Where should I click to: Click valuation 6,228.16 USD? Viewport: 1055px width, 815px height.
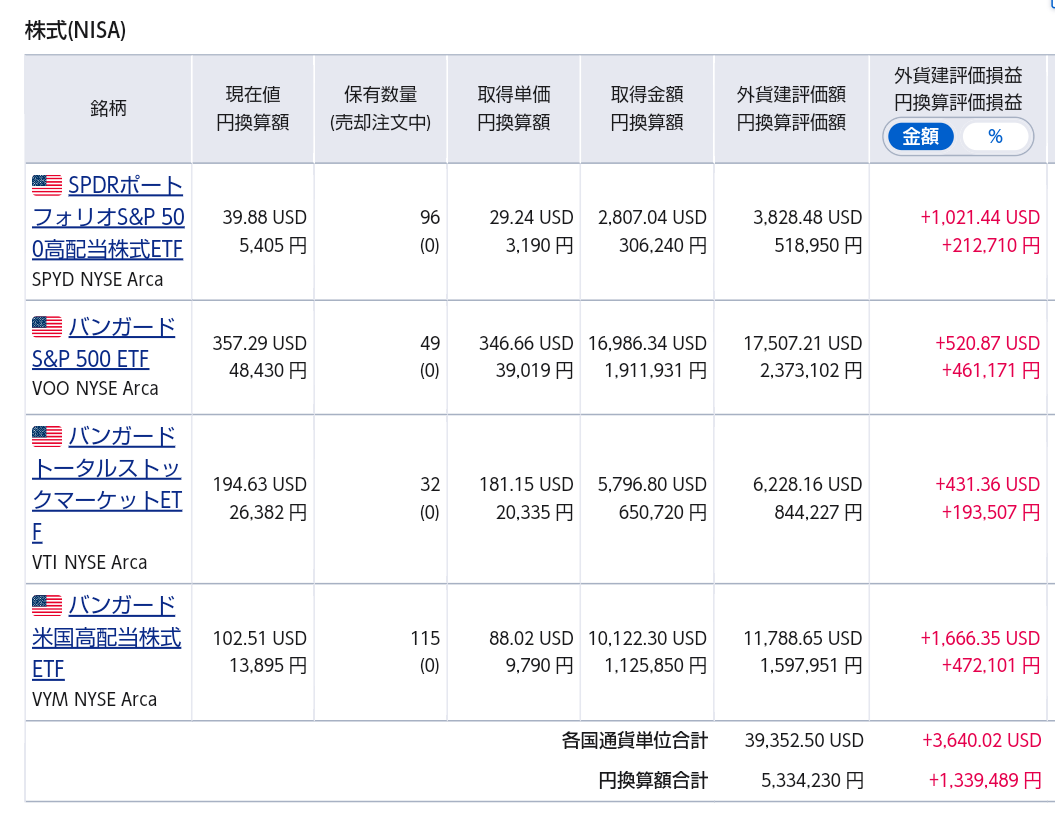coord(807,485)
